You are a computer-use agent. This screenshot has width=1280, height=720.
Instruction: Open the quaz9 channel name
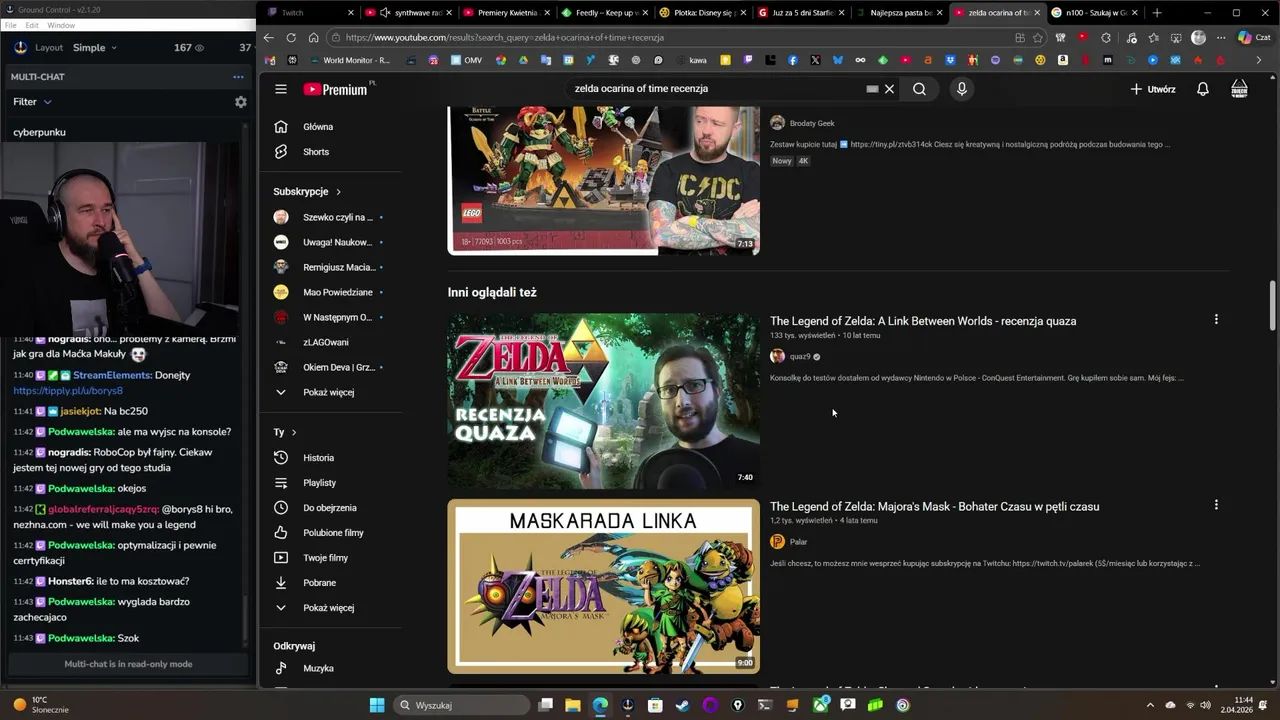800,356
